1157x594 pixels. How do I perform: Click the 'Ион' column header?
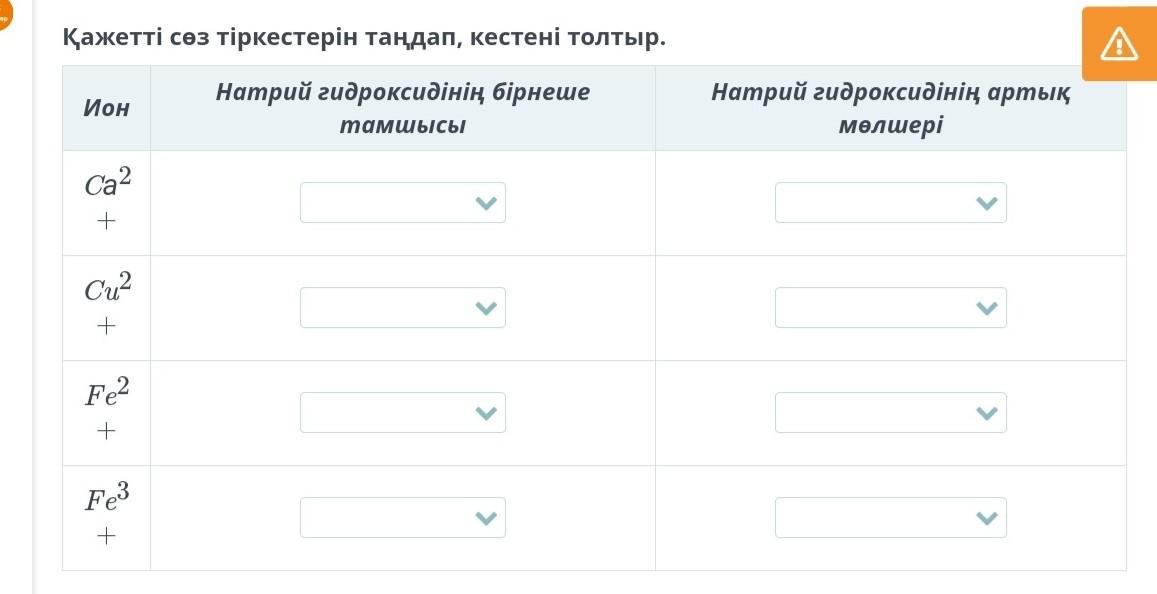(106, 109)
